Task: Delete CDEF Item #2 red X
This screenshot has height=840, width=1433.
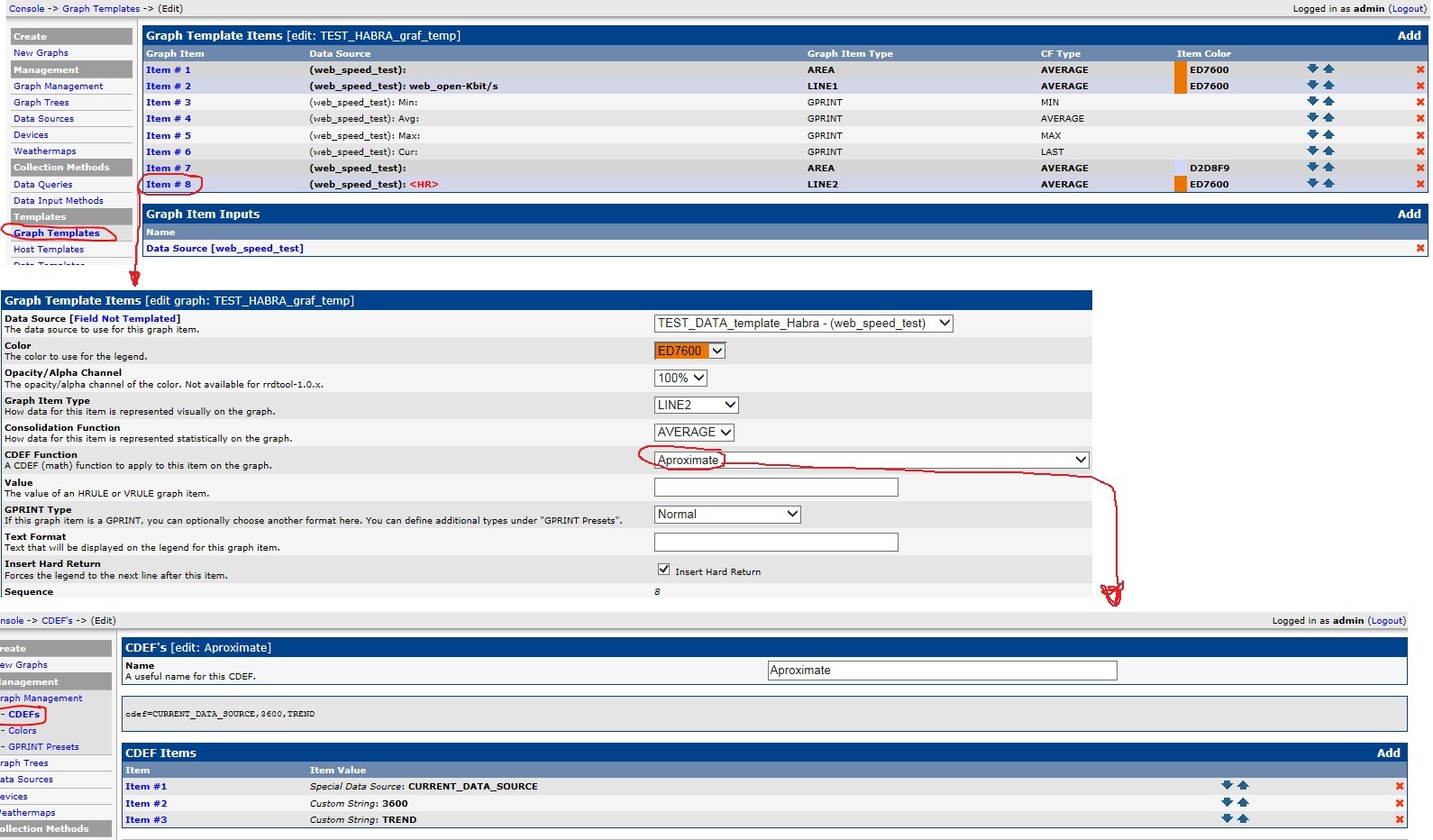Action: click(x=1400, y=803)
